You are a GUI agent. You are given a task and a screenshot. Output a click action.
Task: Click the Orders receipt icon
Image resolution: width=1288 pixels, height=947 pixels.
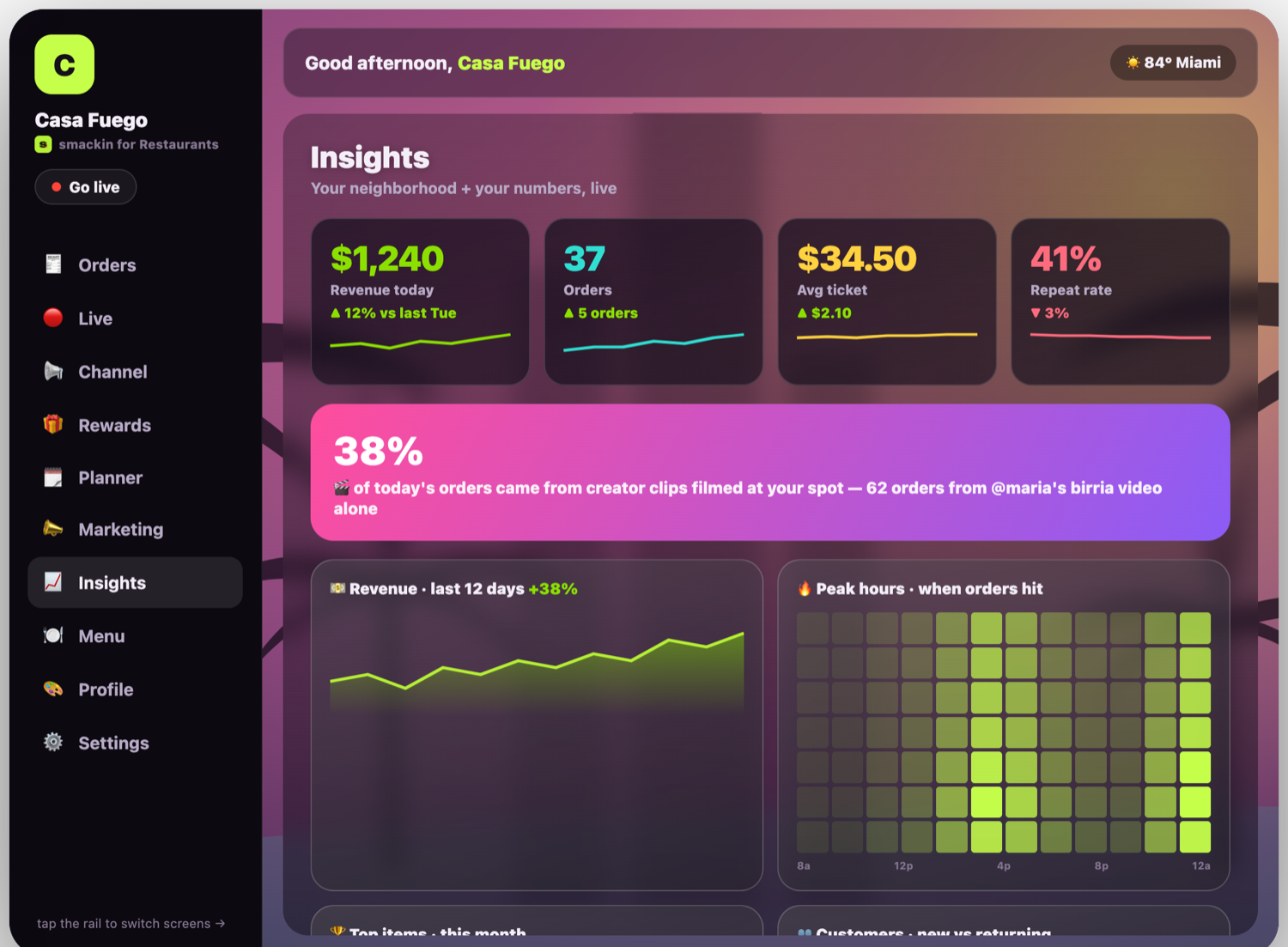pyautogui.click(x=53, y=264)
